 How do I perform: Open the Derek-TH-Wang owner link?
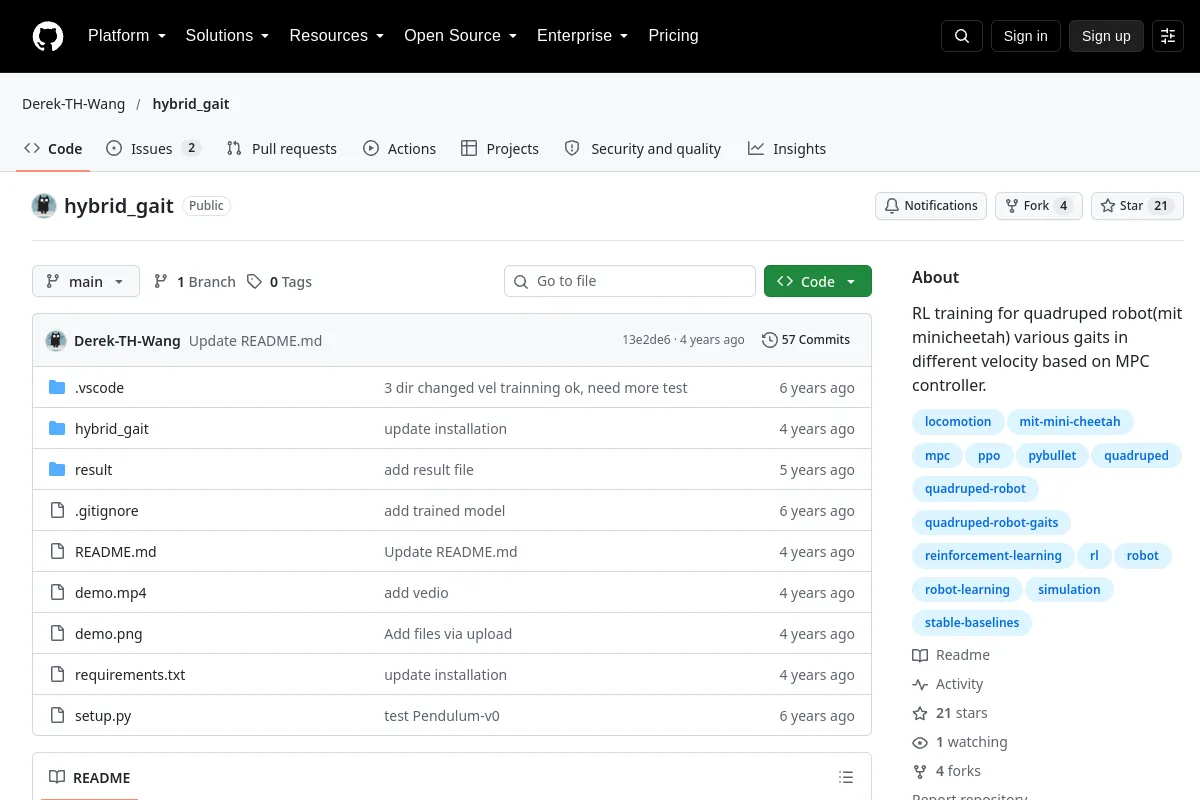(74, 104)
